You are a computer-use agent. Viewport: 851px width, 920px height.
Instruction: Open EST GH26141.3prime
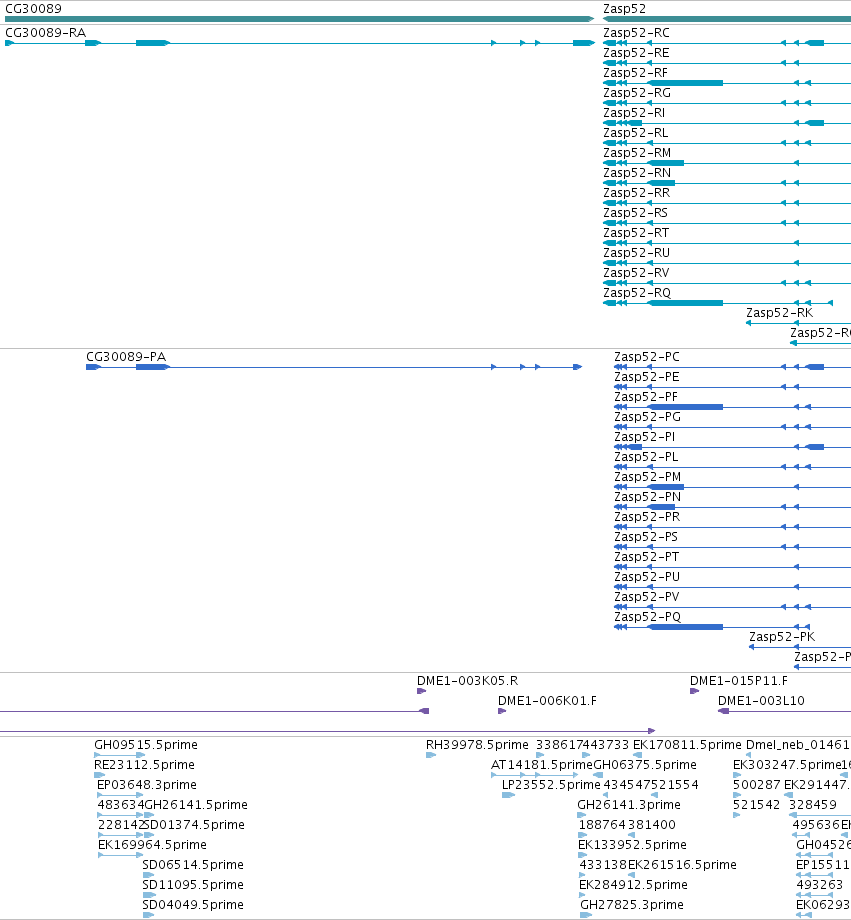pyautogui.click(x=629, y=804)
